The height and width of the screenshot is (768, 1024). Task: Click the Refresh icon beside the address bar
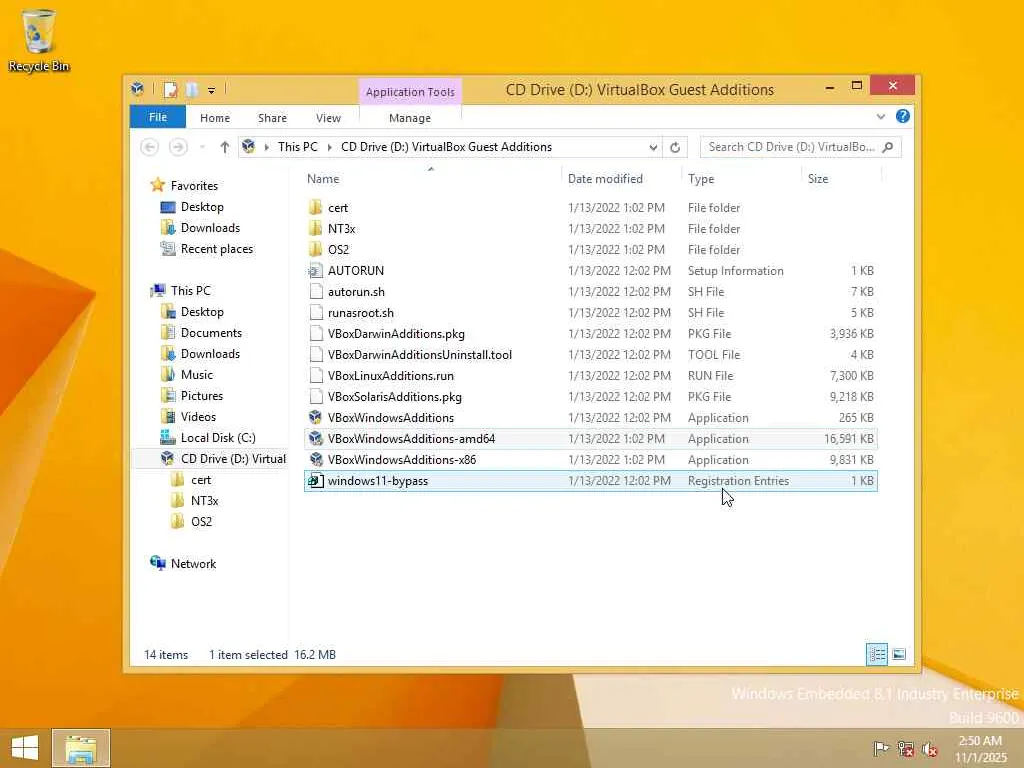675,148
